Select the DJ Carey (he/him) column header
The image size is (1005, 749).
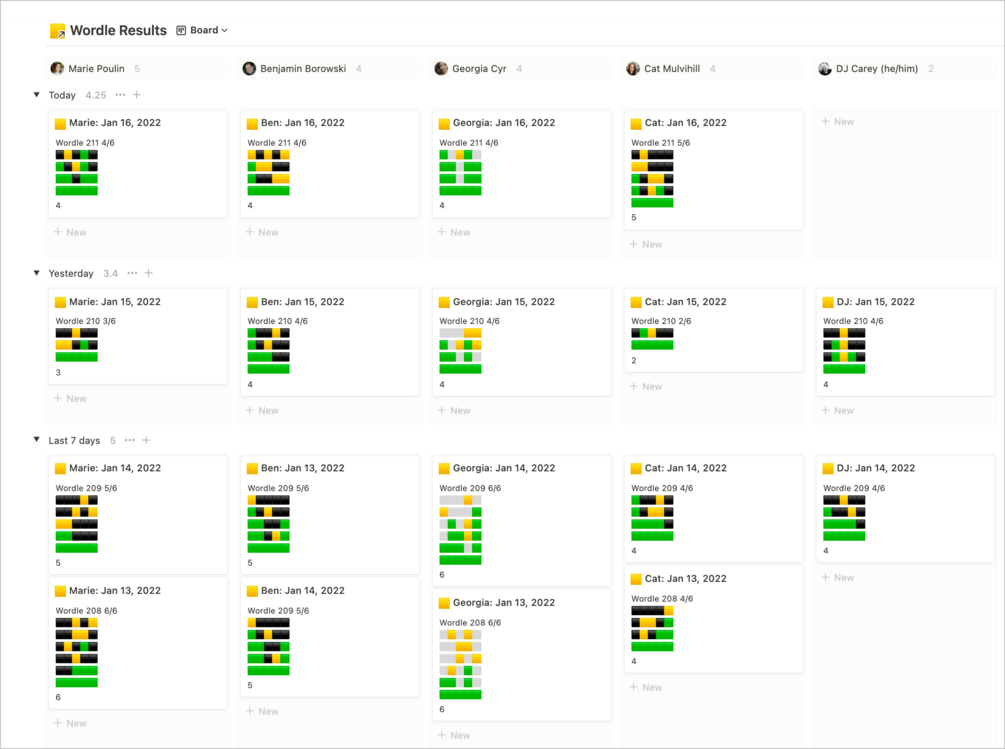[876, 69]
